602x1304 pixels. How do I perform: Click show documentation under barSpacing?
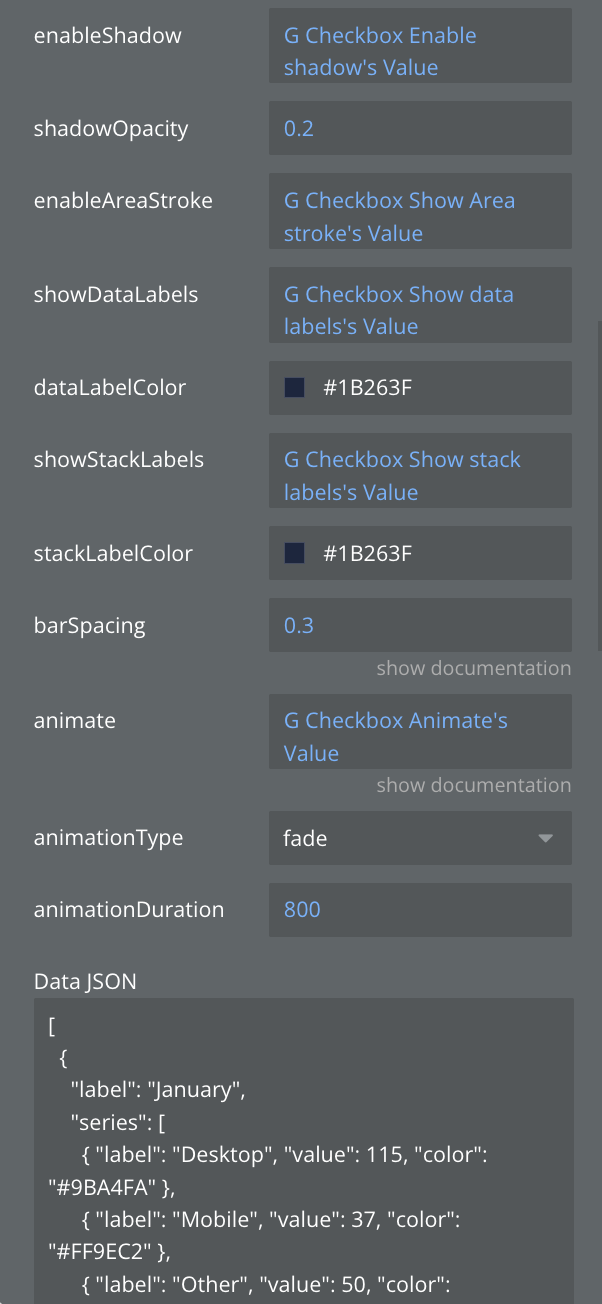point(473,668)
